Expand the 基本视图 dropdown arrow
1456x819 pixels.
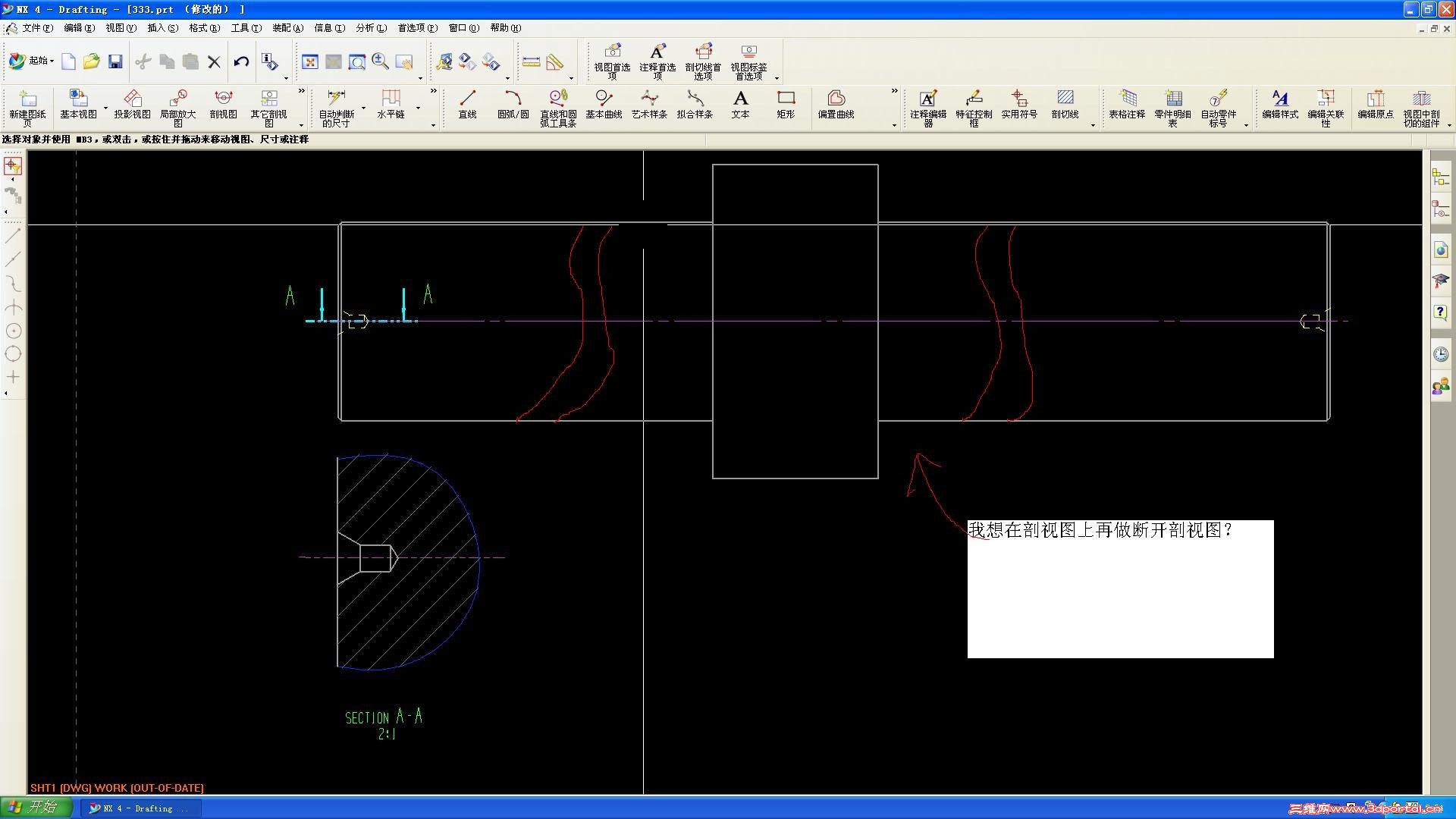click(105, 107)
